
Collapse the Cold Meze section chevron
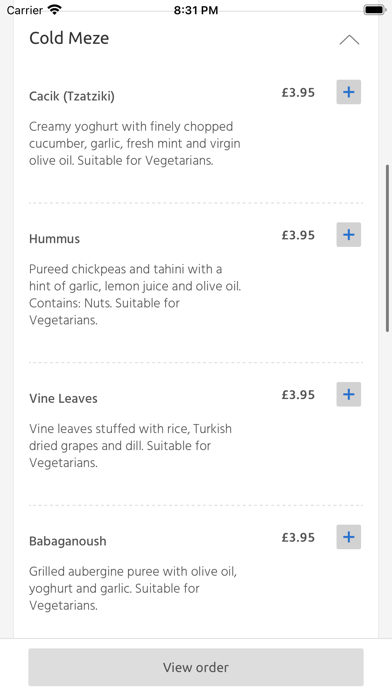pos(349,40)
